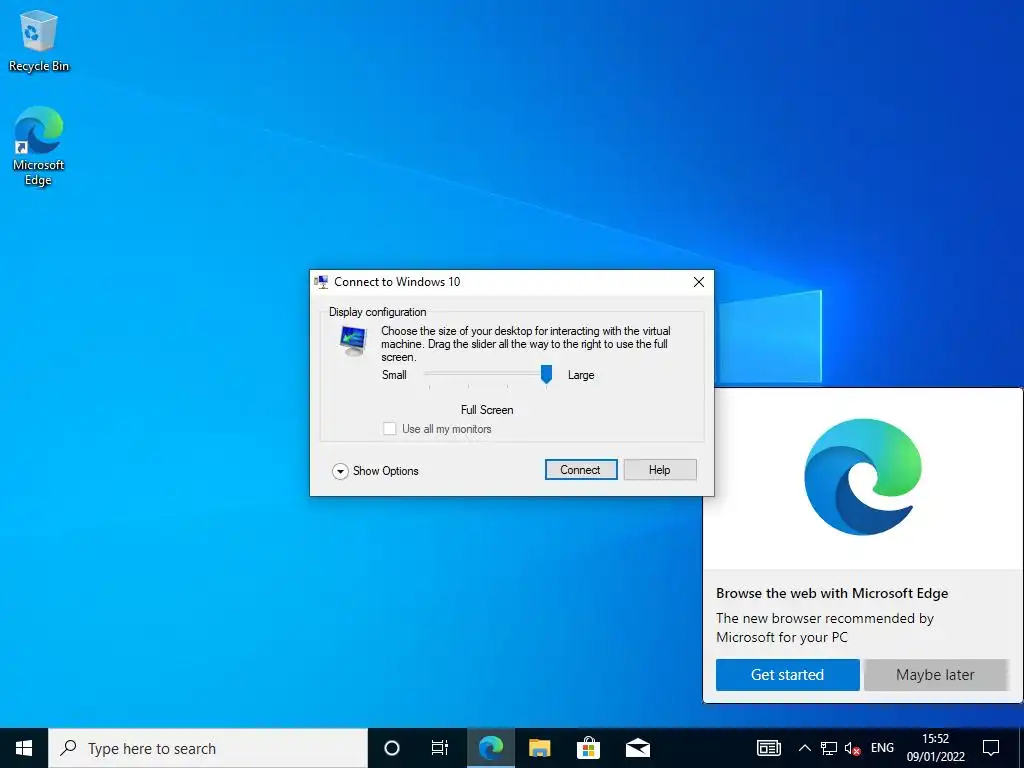The image size is (1024, 768).
Task: Click the large Edge logo in the popup
Action: 863,477
